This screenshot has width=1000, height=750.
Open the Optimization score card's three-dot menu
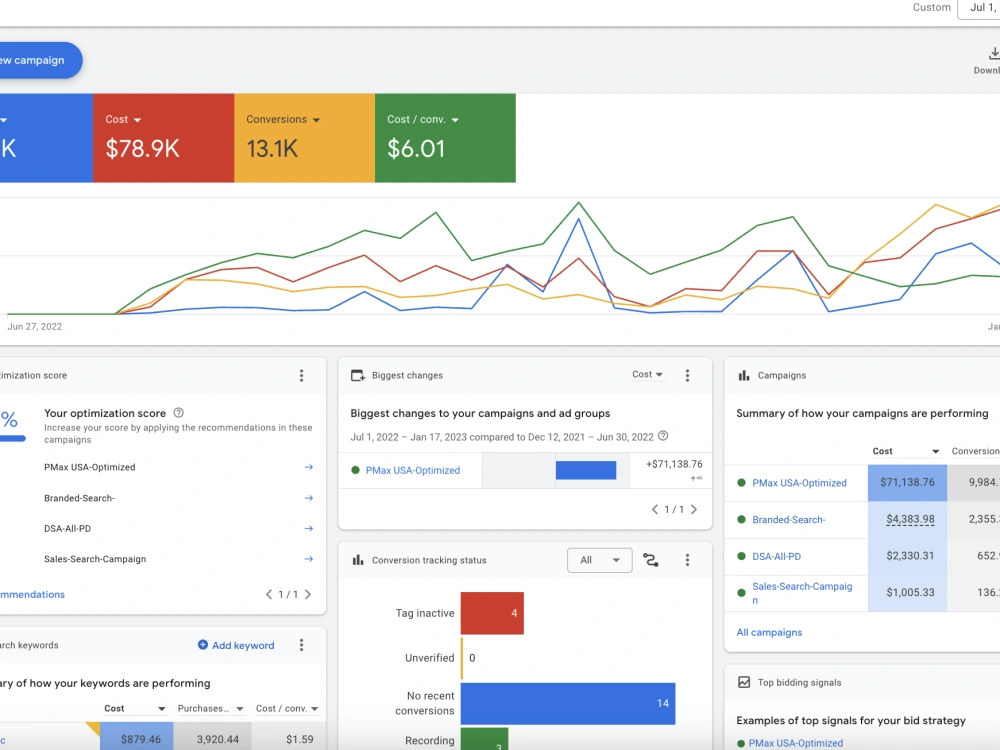click(302, 376)
